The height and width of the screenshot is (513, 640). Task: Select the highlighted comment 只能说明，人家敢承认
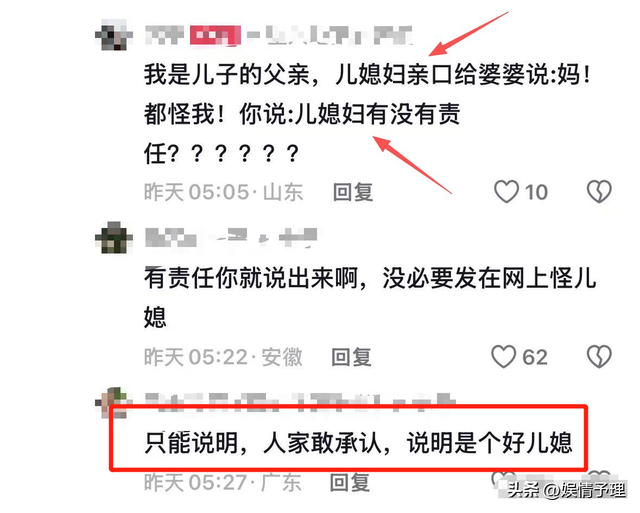coord(358,442)
